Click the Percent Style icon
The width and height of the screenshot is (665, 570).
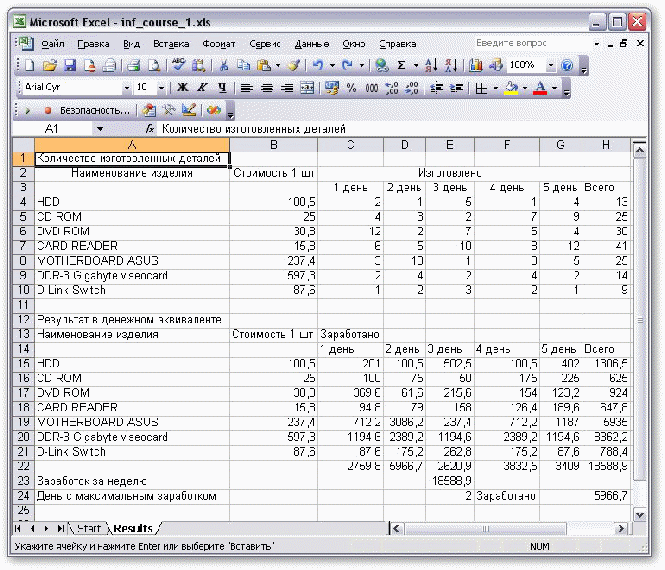pos(352,88)
